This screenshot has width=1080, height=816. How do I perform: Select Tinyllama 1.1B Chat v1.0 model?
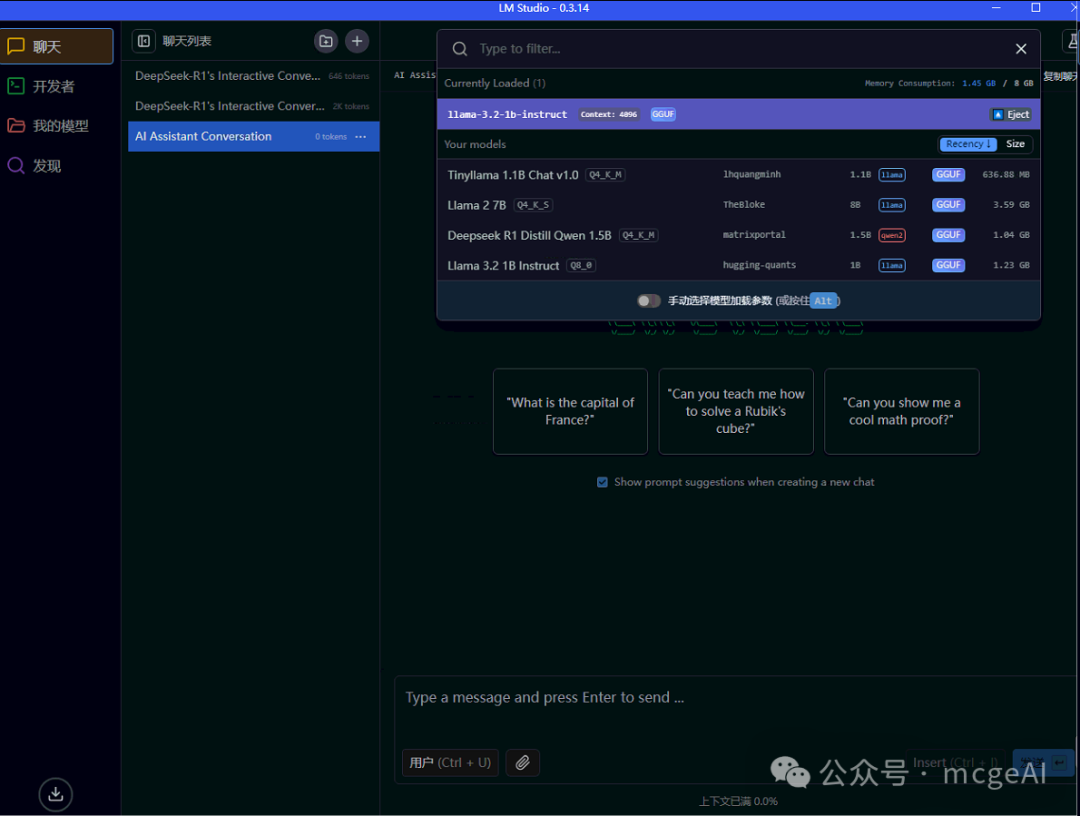click(738, 175)
